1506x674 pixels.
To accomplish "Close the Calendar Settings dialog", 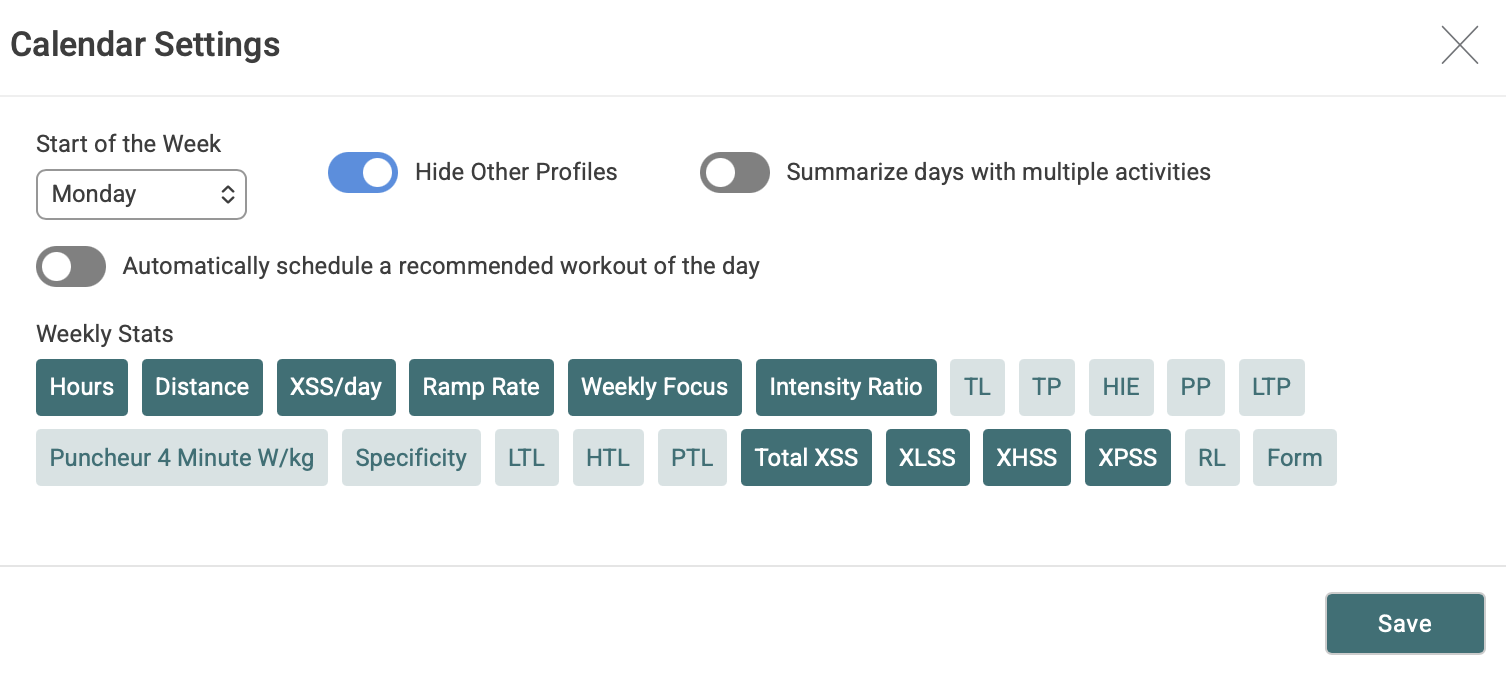I will coord(1459,46).
